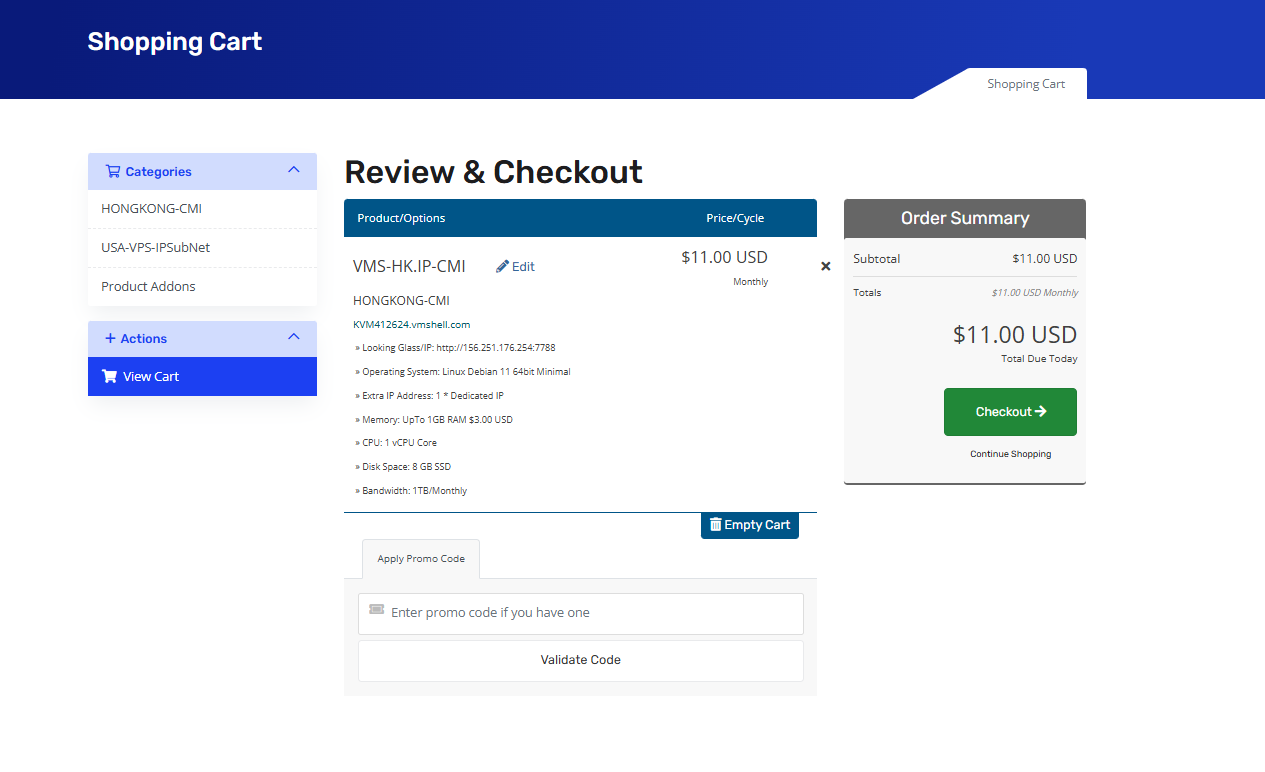Click the cart icon in View Cart

pyautogui.click(x=109, y=376)
